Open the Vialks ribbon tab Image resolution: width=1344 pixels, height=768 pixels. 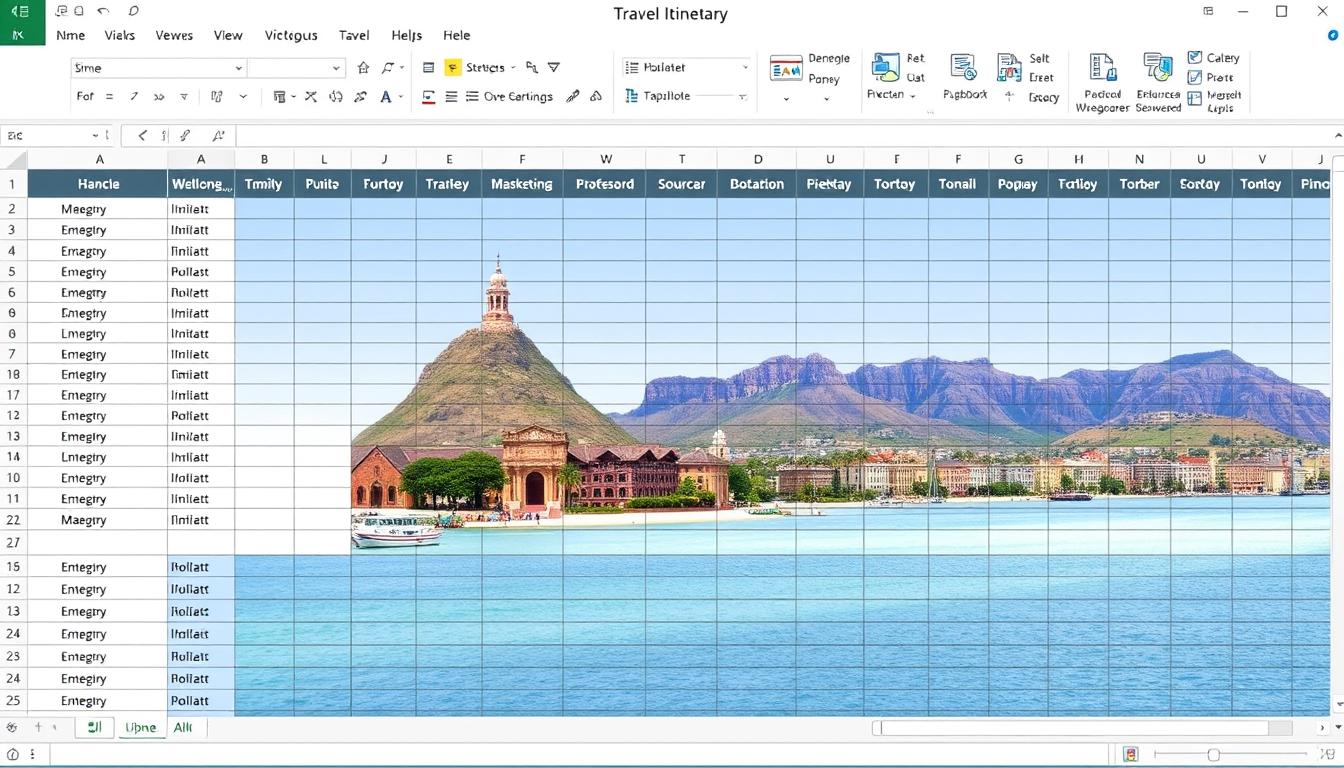119,34
